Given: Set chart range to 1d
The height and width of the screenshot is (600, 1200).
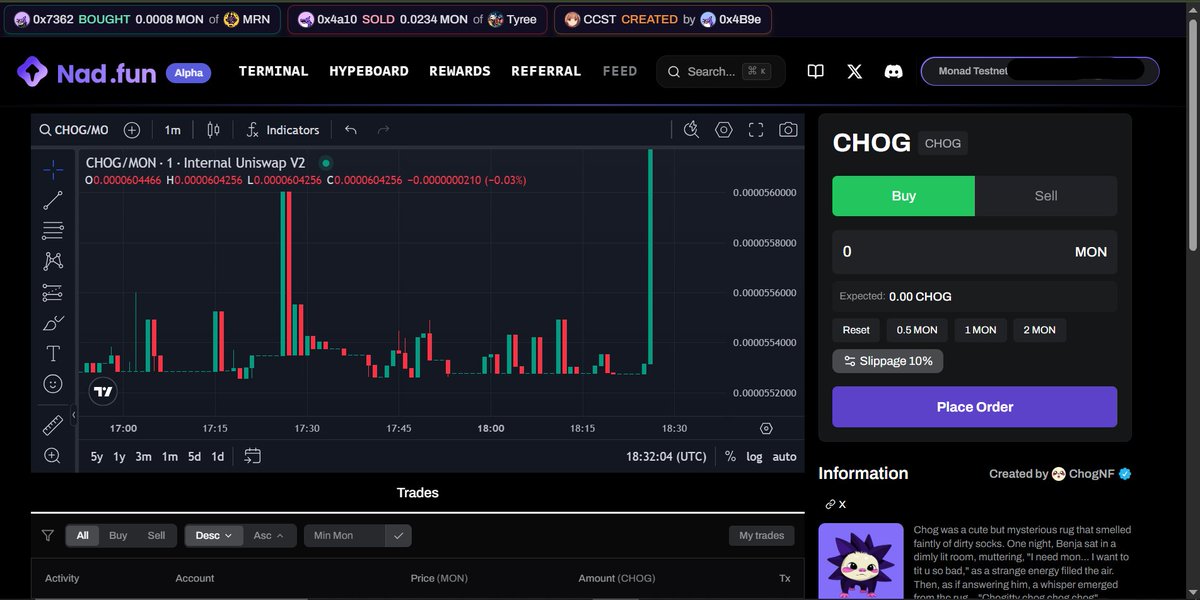Looking at the screenshot, I should pyautogui.click(x=217, y=456).
